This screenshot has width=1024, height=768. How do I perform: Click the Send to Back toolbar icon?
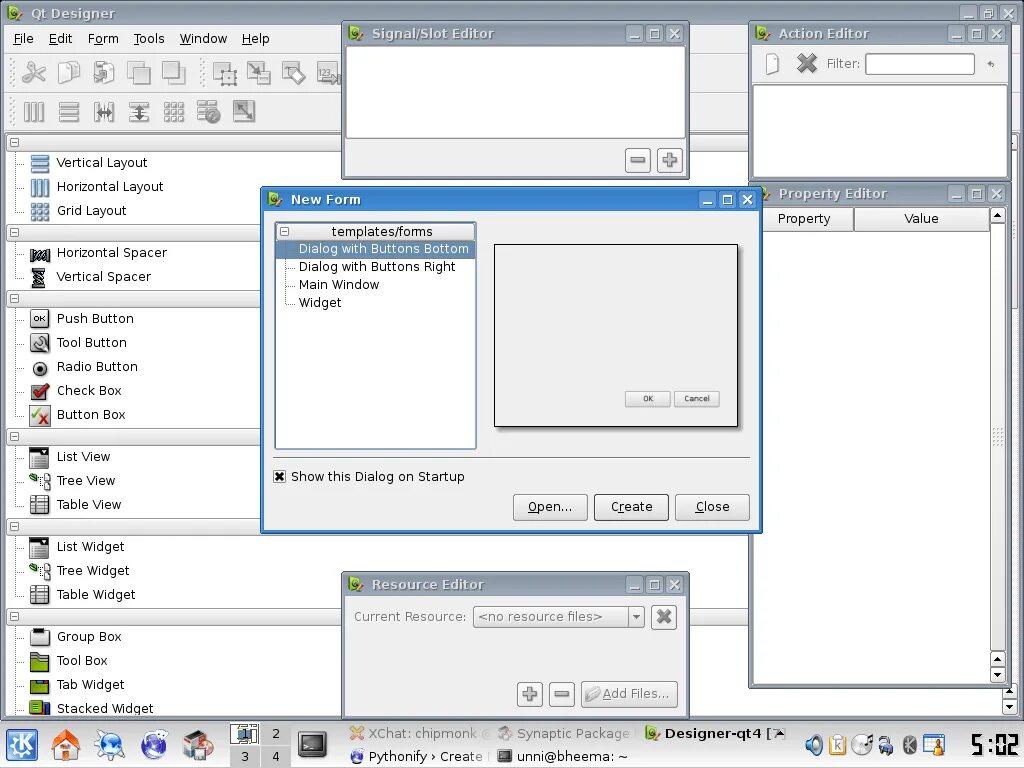click(x=138, y=72)
